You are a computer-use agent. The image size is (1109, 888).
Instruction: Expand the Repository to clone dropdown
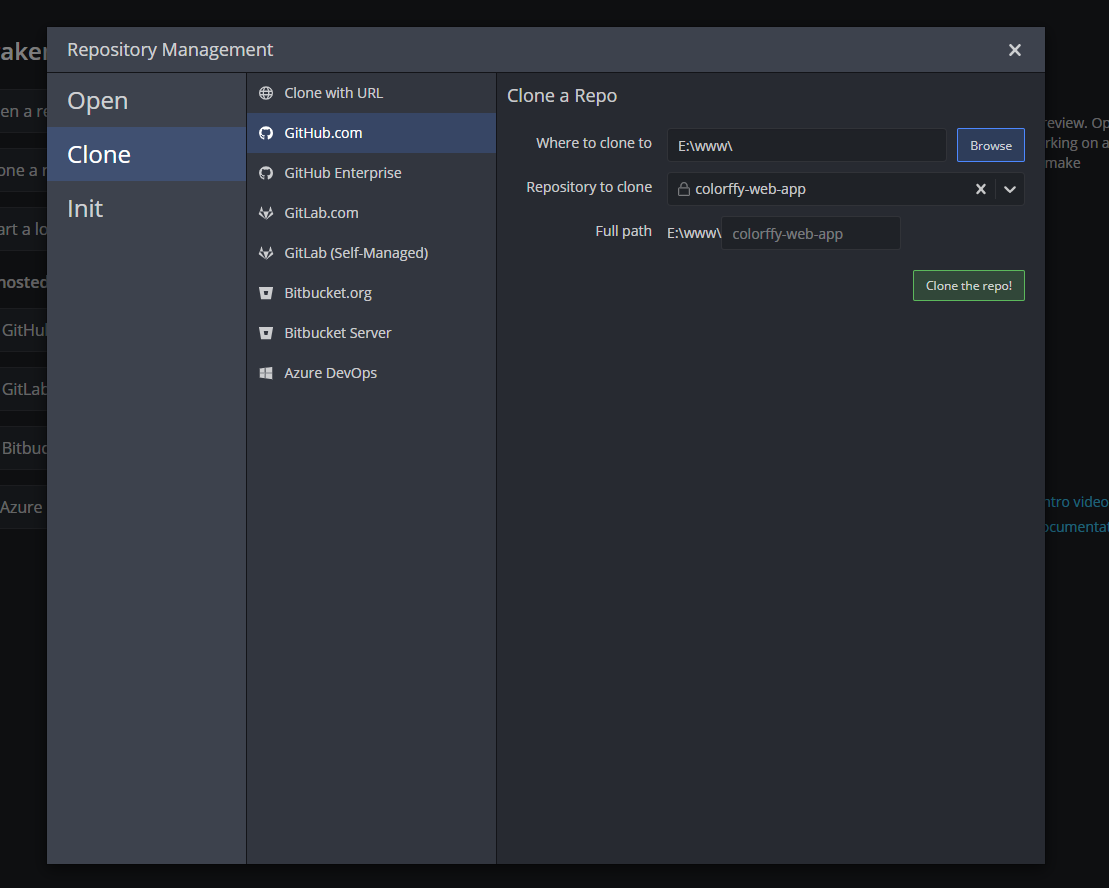click(x=1010, y=189)
